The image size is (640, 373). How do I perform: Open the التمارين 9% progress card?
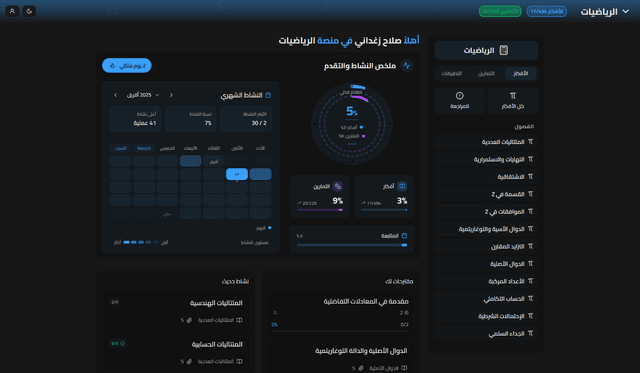point(320,196)
